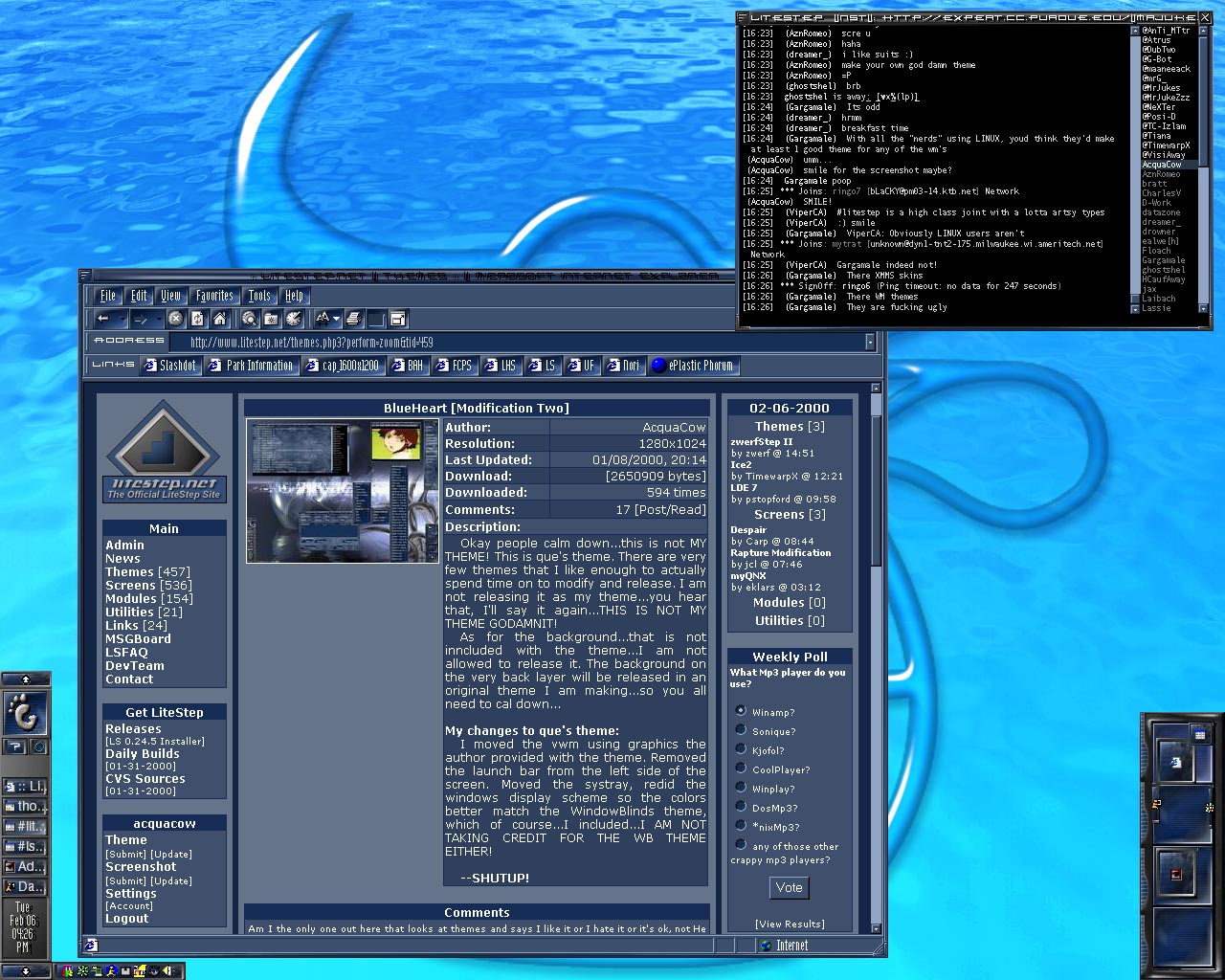1225x980 pixels.
Task: Go to the Home page icon
Action: pos(219,319)
